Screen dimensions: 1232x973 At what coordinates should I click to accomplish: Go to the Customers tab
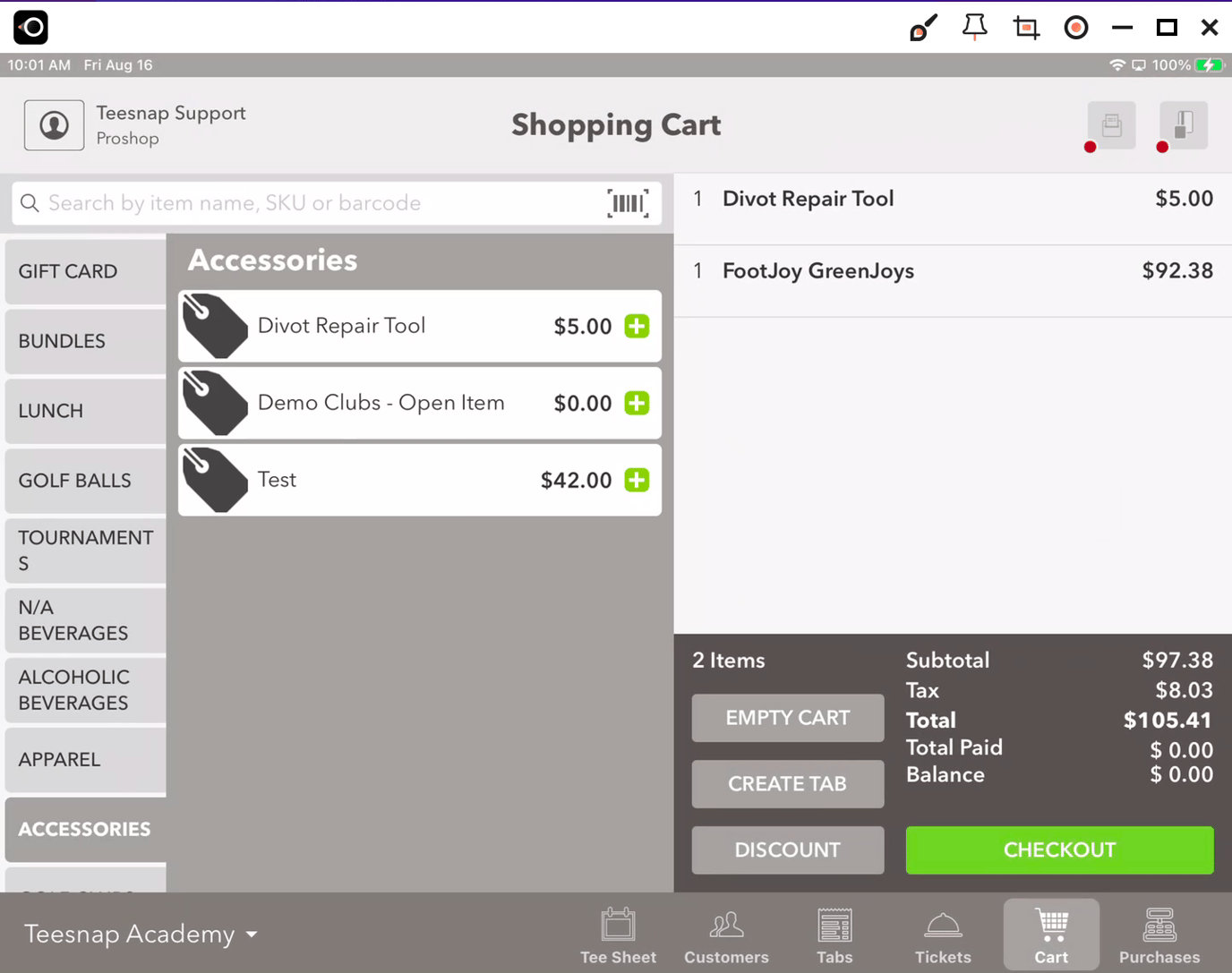[x=726, y=935]
